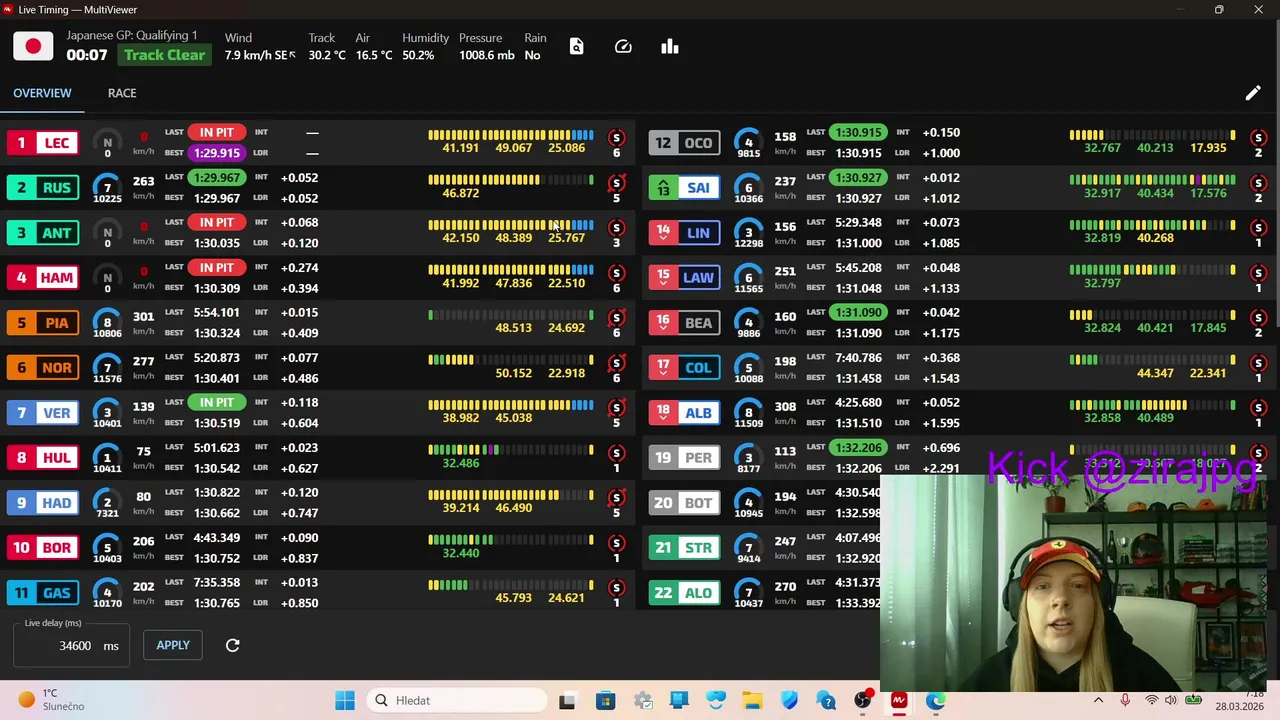
Task: Click OCO's mini sector progress bars
Action: tap(1152, 135)
